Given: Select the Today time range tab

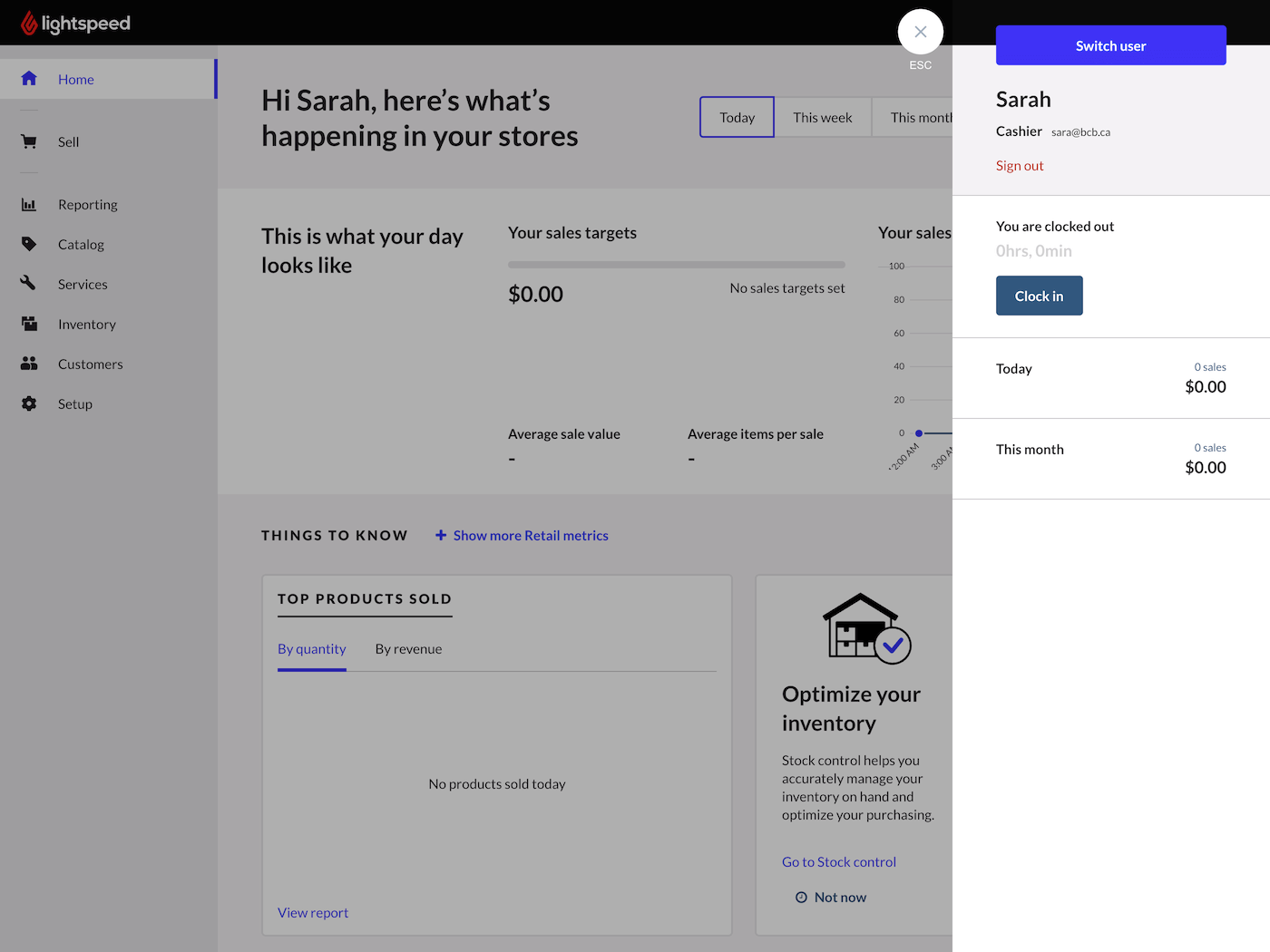Looking at the screenshot, I should [737, 118].
